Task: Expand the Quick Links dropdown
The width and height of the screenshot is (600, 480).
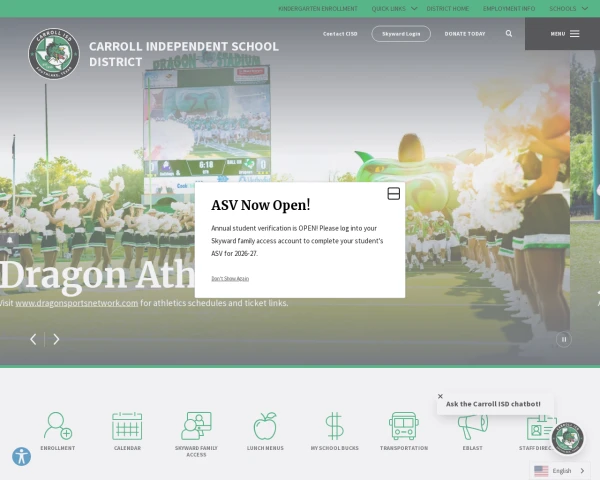Action: [394, 8]
